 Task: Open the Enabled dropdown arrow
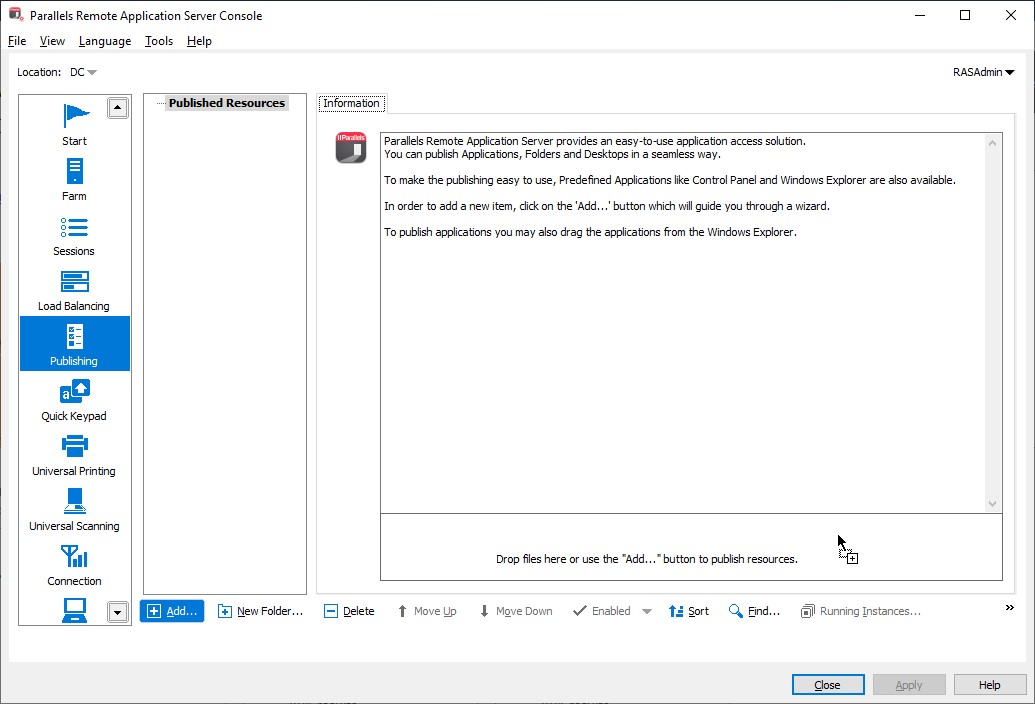(647, 612)
